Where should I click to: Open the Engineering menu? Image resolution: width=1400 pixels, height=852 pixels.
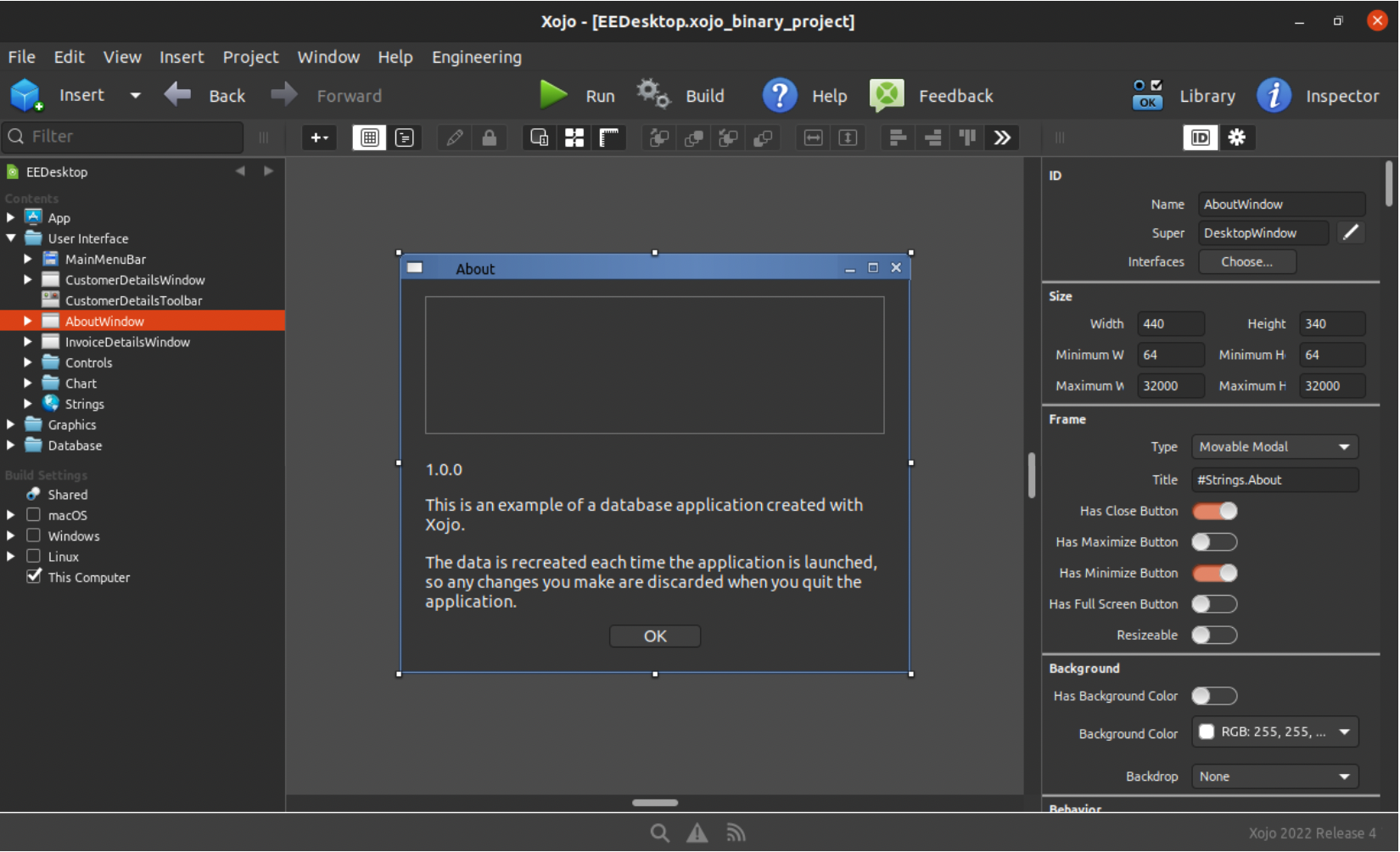(477, 57)
